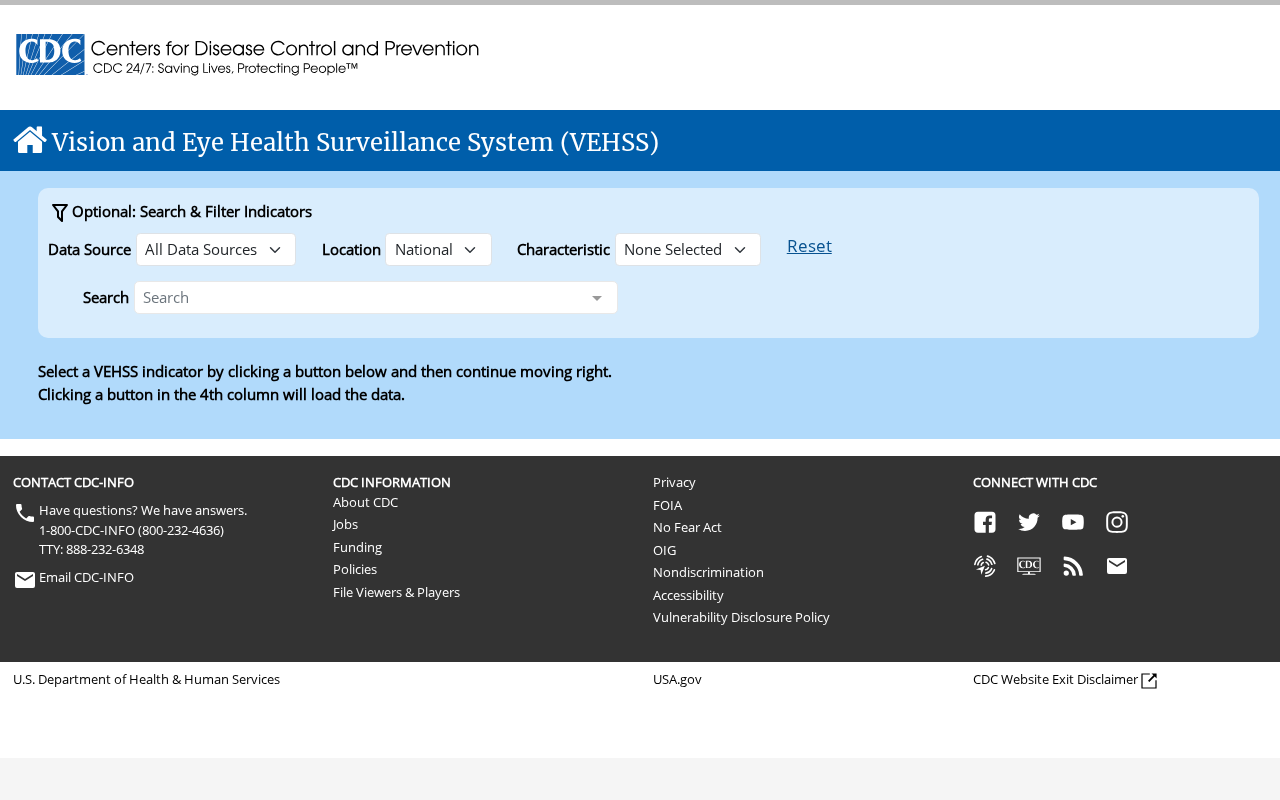Open the Location dropdown set to National
This screenshot has width=1280, height=800.
(x=438, y=250)
